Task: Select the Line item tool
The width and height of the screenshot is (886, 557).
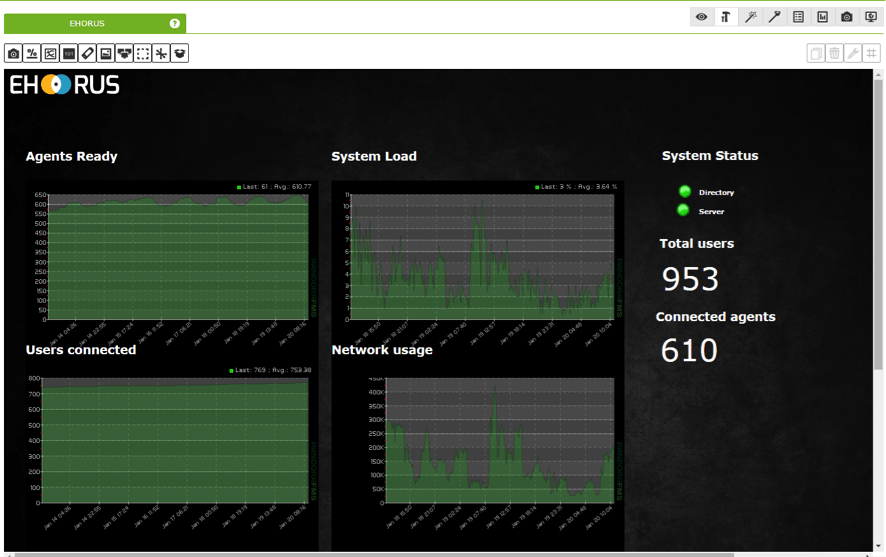Action: (x=161, y=54)
